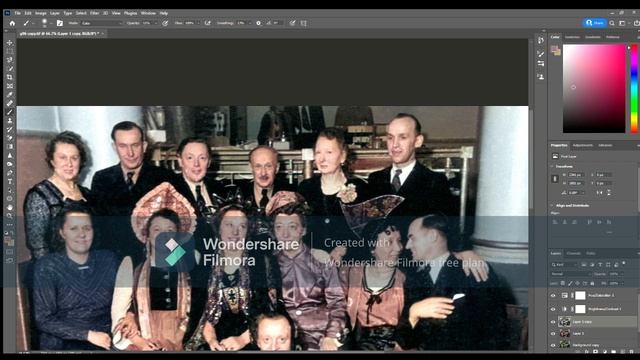Hide the Layer 1 layer
The width and height of the screenshot is (640, 360).
click(x=553, y=333)
